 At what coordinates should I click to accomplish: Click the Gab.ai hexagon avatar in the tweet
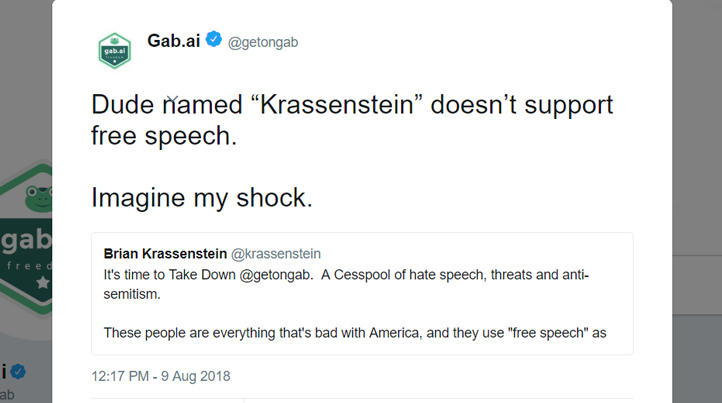pyautogui.click(x=115, y=50)
